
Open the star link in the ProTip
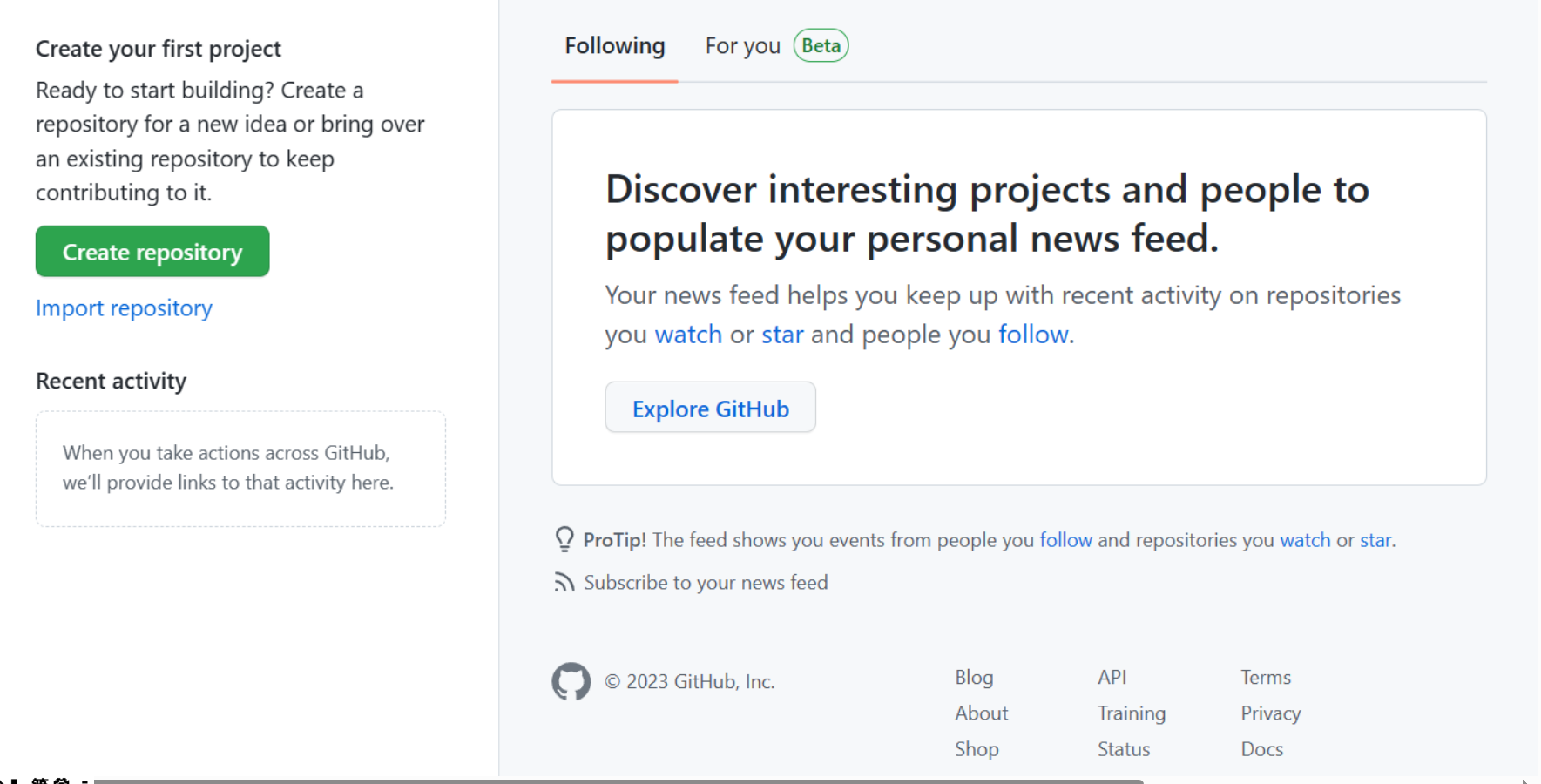click(x=1375, y=540)
